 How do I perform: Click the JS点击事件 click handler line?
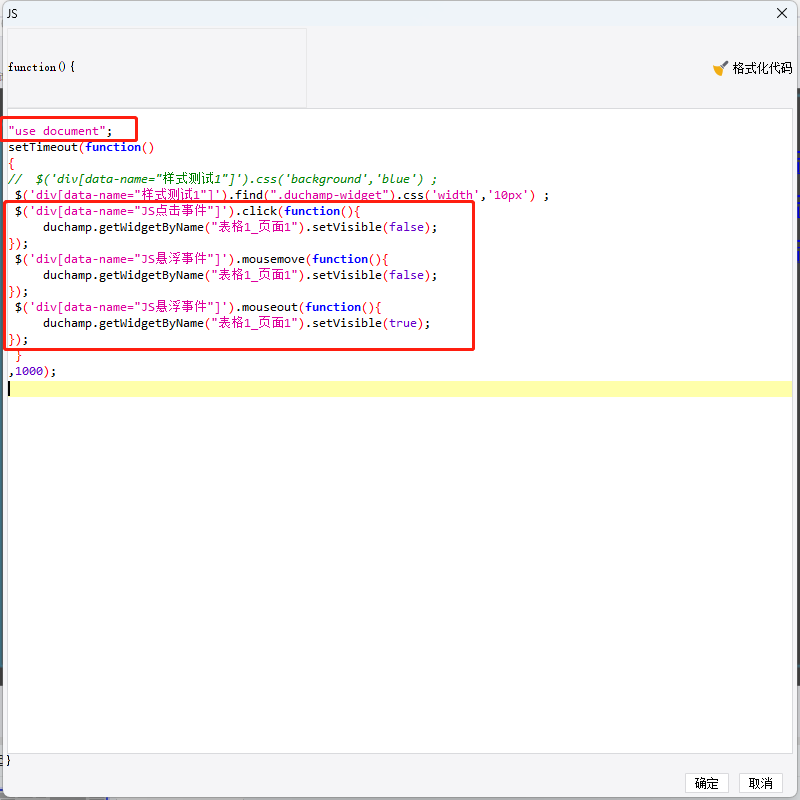(x=187, y=211)
